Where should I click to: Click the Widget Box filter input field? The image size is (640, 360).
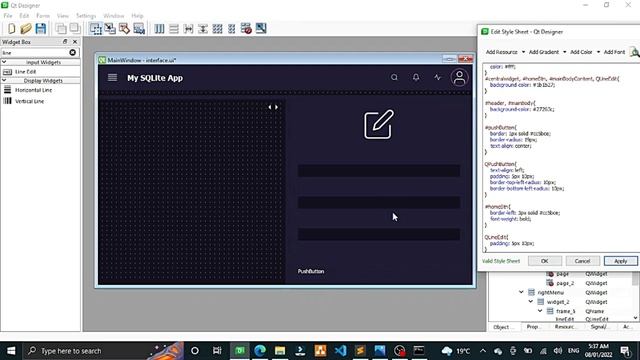tap(35, 52)
